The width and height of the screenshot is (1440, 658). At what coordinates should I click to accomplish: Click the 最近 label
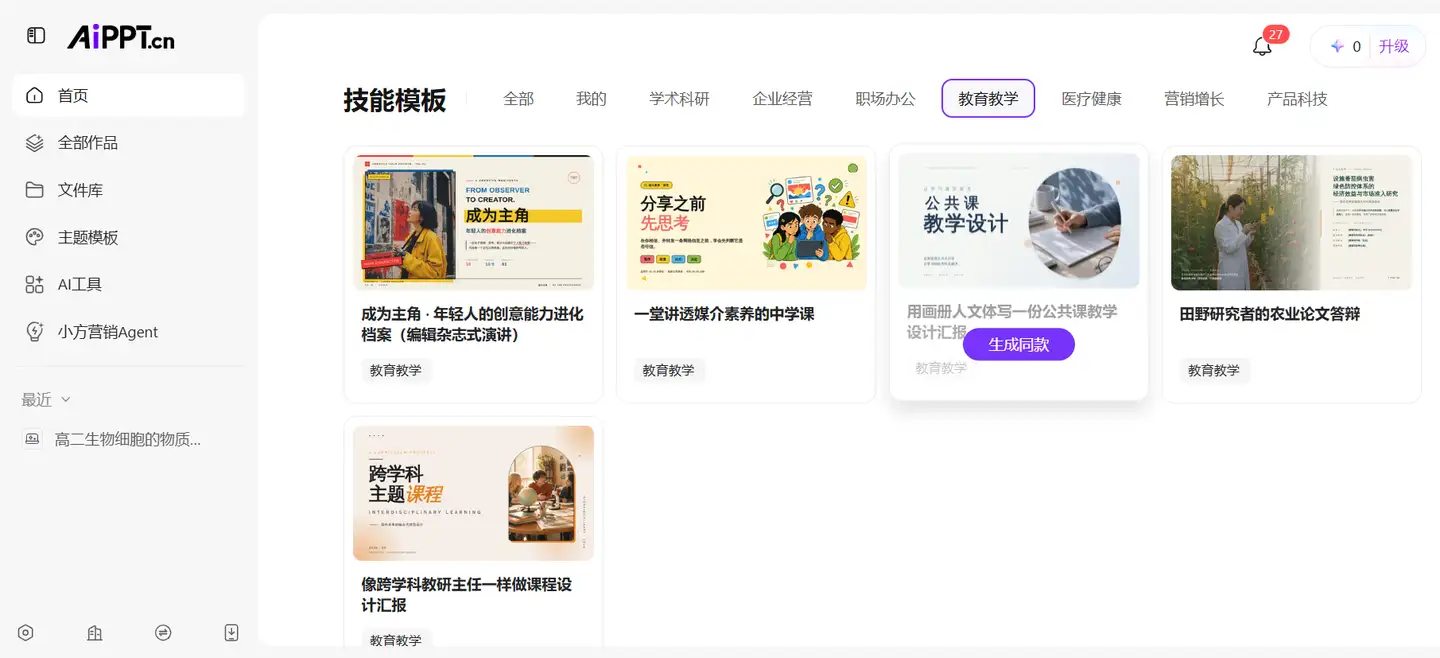tap(37, 400)
